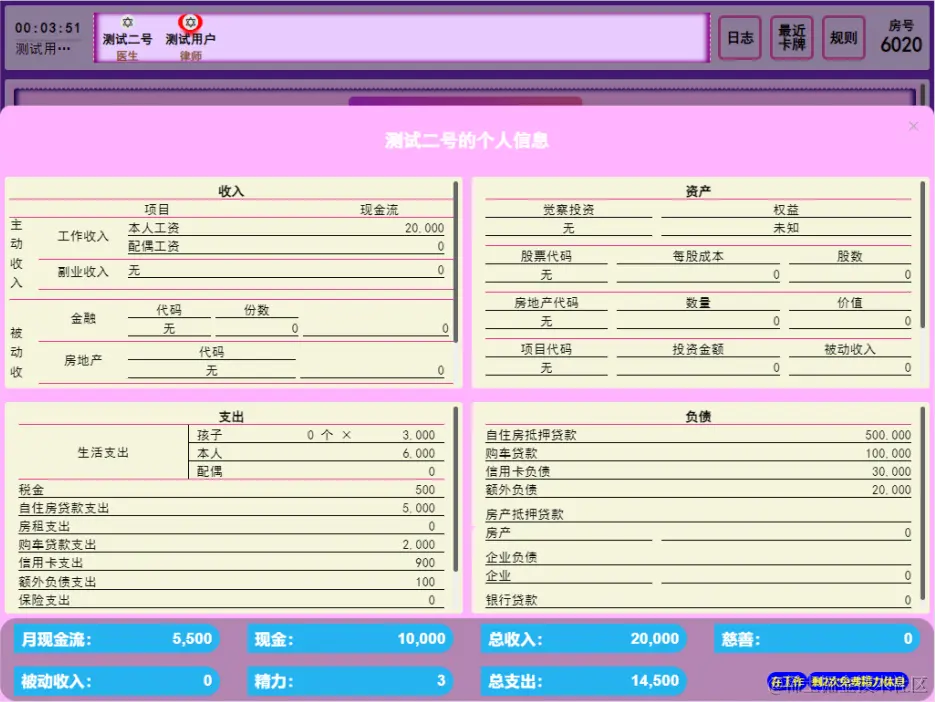Click the 房地产代码 column header

tap(546, 302)
